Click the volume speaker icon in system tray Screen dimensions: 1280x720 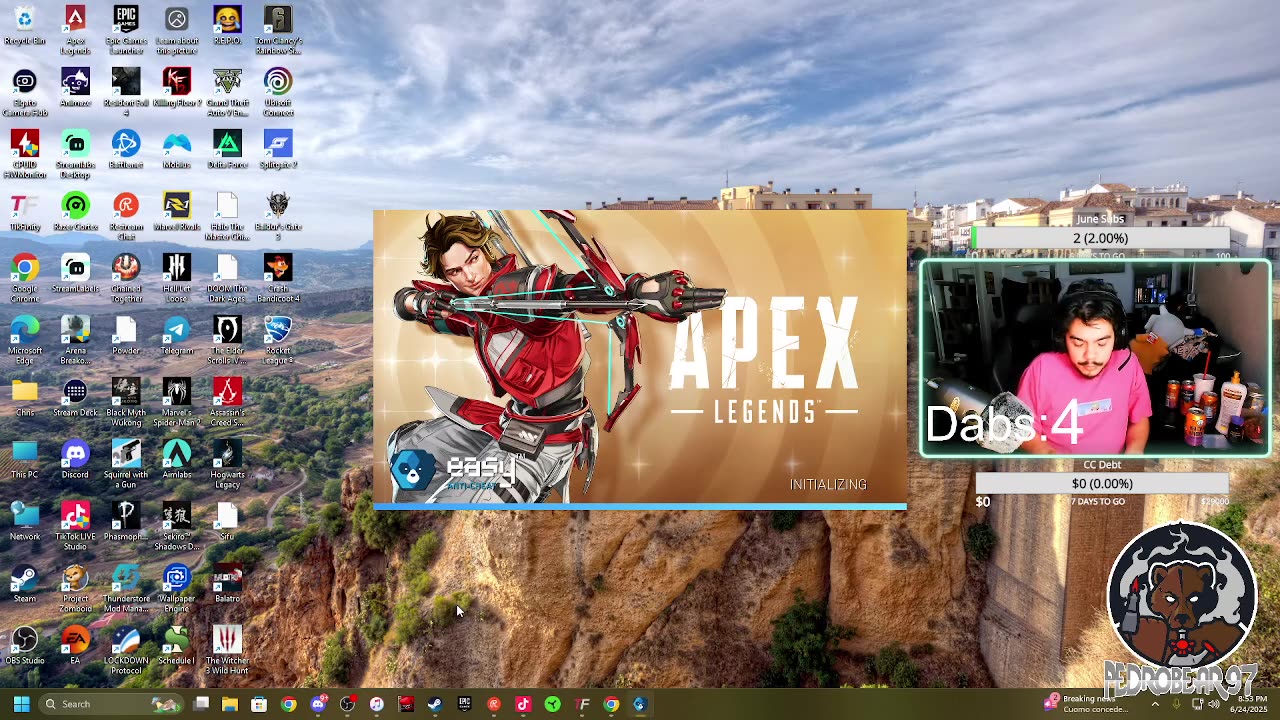[x=1214, y=704]
